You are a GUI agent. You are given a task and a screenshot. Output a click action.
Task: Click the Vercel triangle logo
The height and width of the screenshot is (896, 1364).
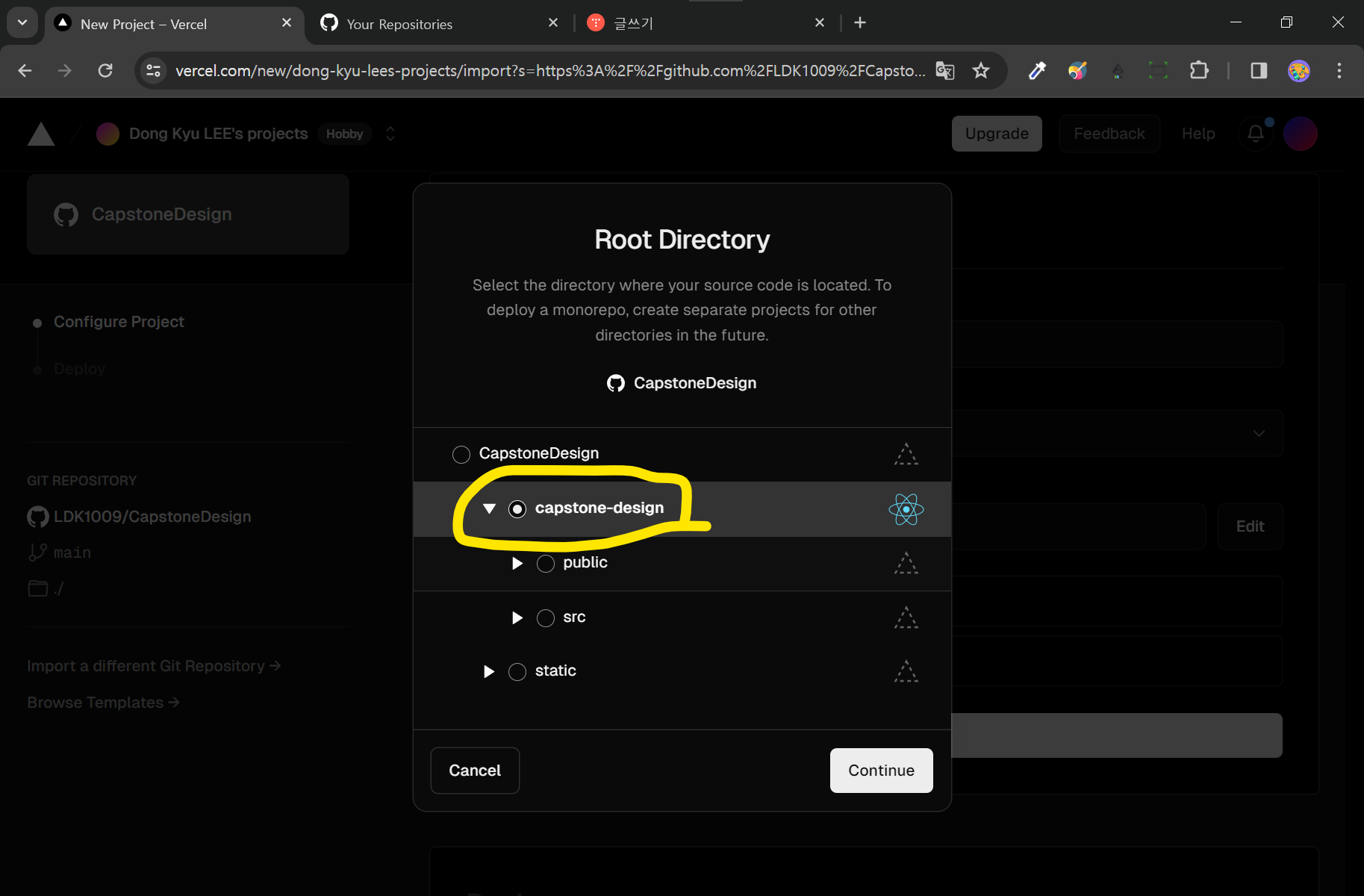[x=41, y=134]
